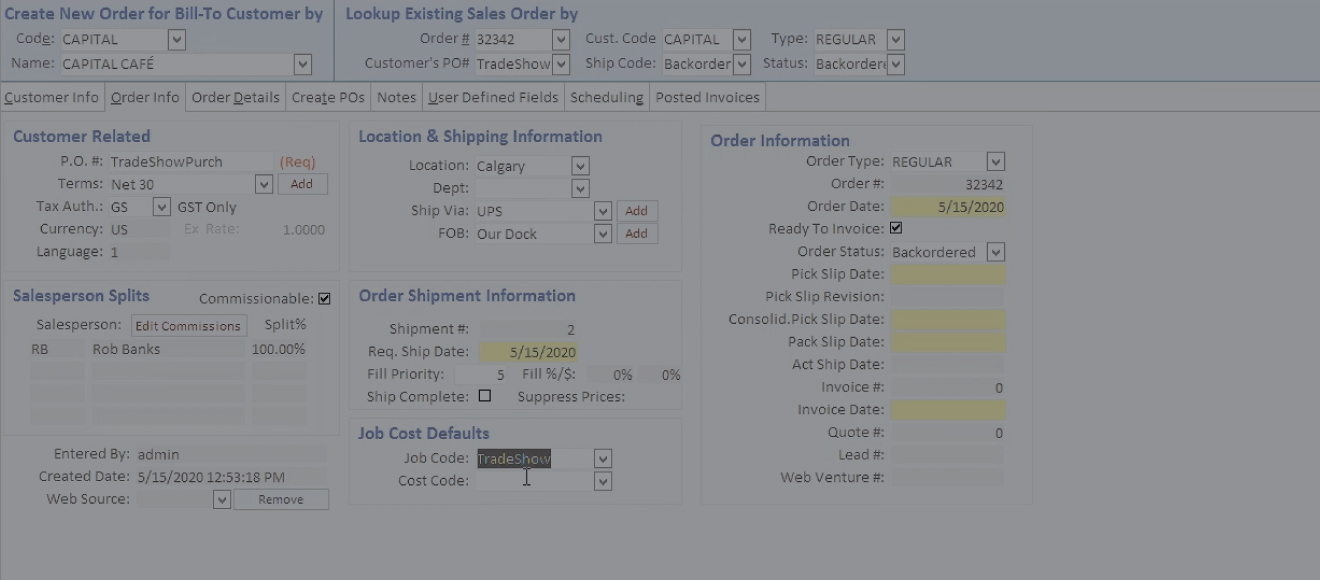The height and width of the screenshot is (580, 1320).
Task: Toggle the Commissionable checkbox
Action: coord(324,299)
